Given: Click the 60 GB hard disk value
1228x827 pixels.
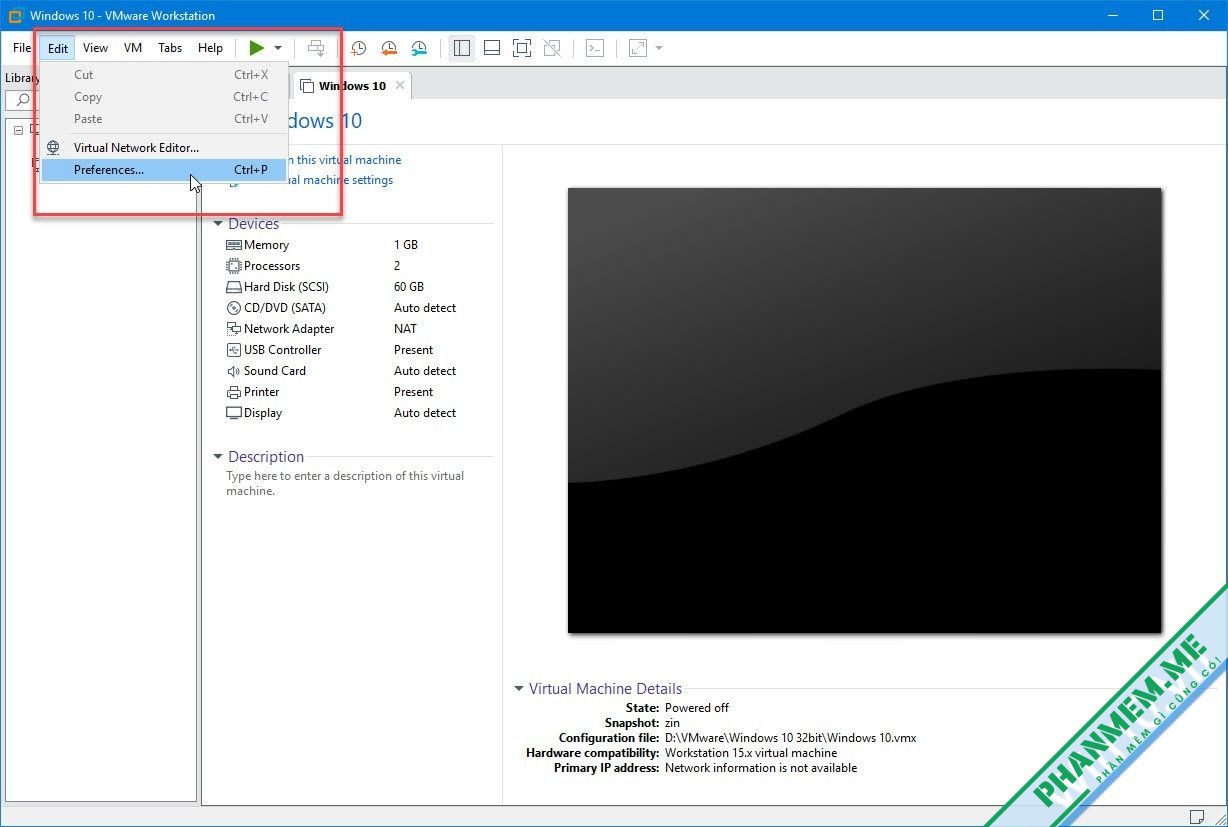Looking at the screenshot, I should click(x=409, y=287).
